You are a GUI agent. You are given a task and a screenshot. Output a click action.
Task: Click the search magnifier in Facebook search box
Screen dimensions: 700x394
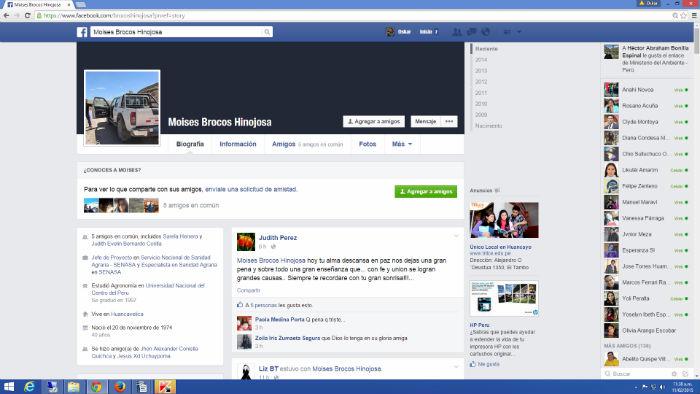pos(267,32)
